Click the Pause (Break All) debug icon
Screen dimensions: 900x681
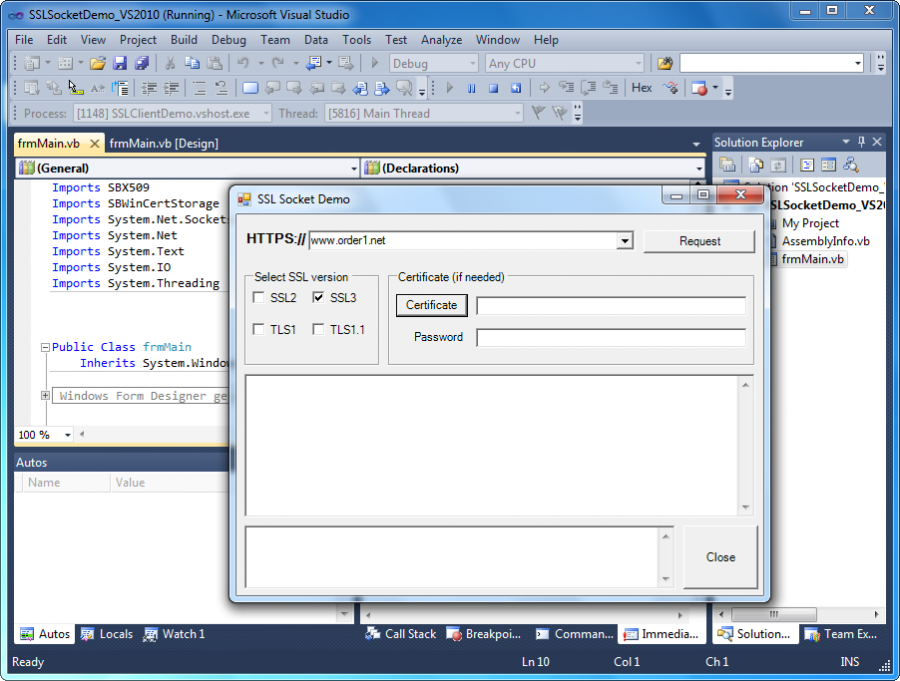(471, 88)
